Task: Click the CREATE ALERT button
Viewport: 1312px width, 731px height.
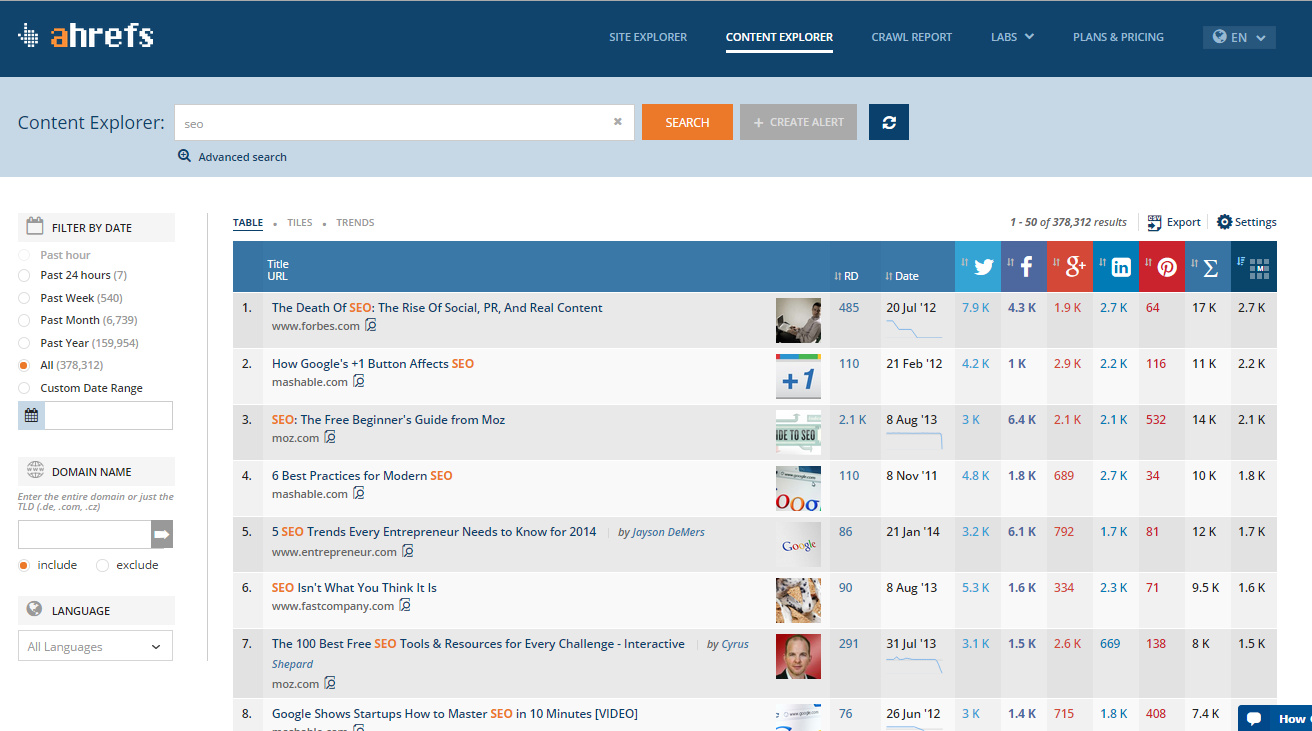Action: point(798,122)
